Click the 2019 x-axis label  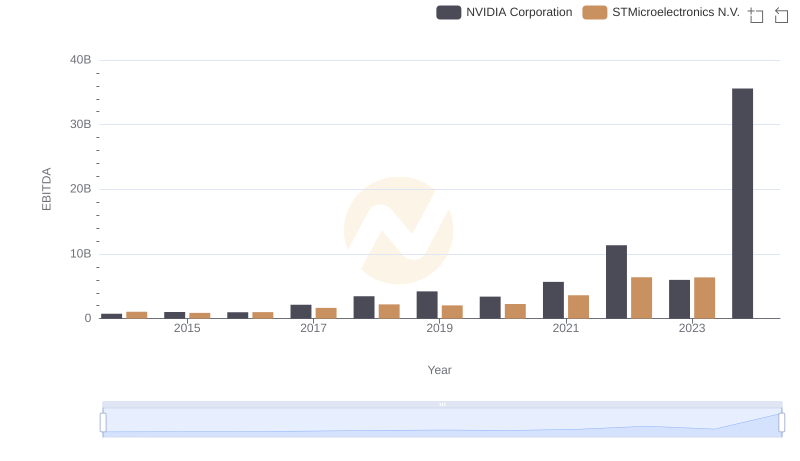pos(439,328)
